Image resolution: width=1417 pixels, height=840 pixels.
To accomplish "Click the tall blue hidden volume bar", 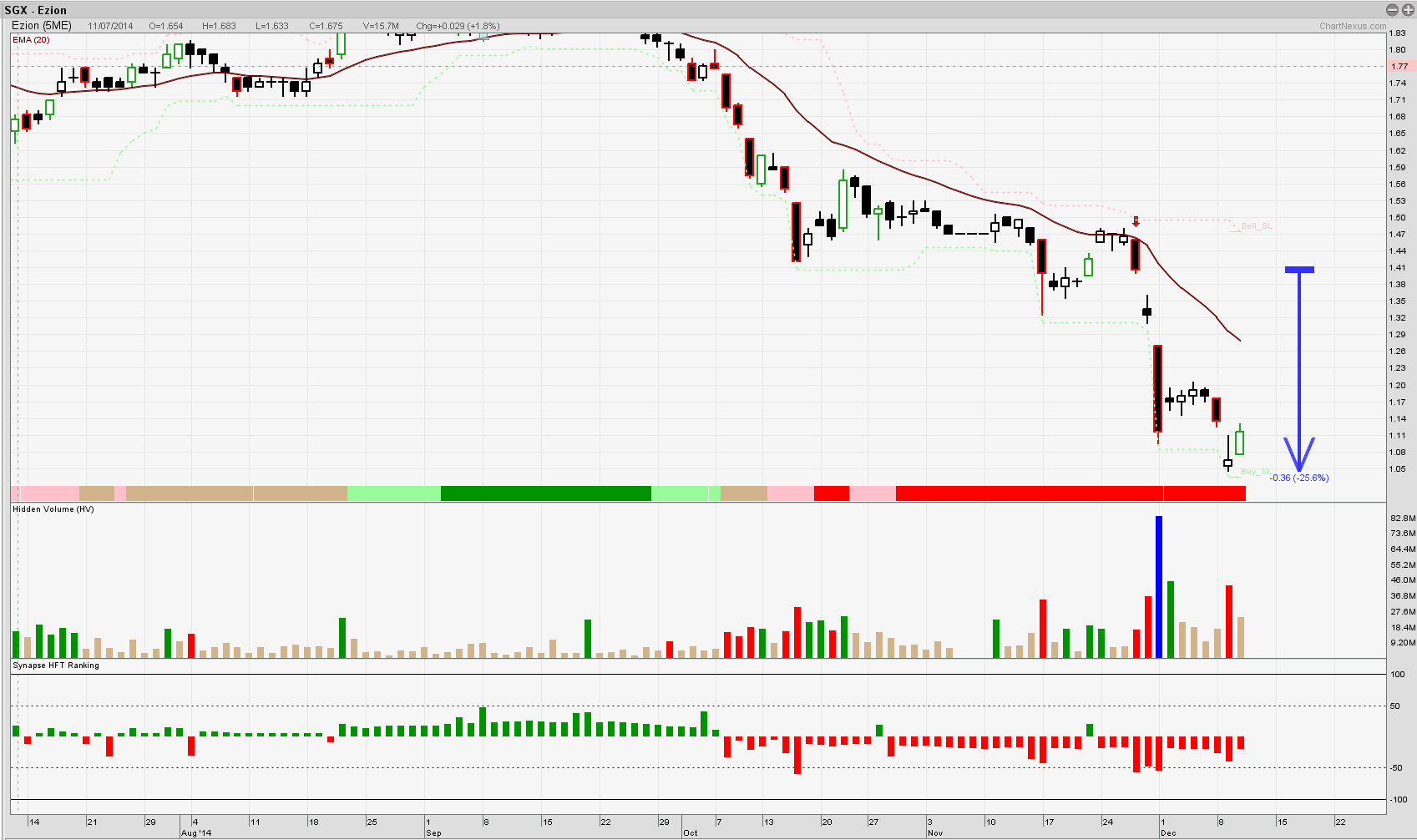I will point(1159,586).
